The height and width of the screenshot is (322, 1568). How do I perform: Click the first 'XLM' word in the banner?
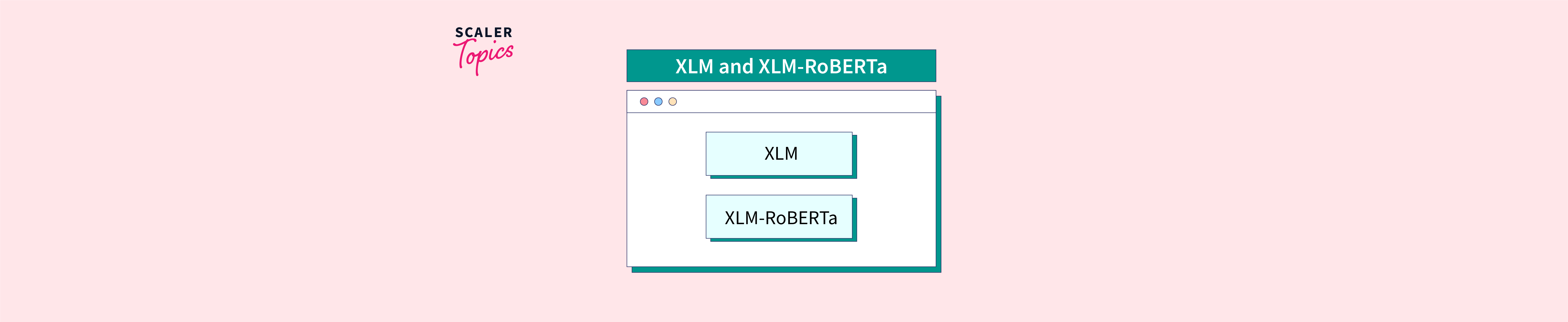694,66
